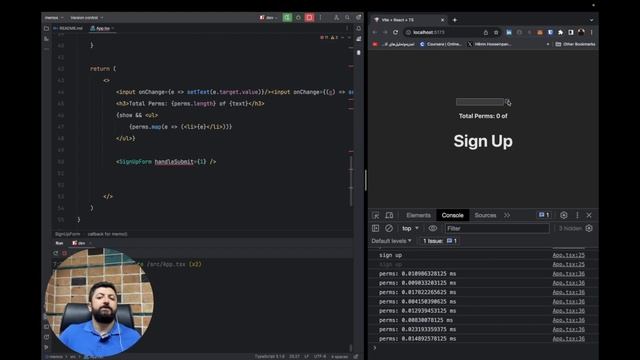Select the DevTools inspect element picker icon

point(376,216)
